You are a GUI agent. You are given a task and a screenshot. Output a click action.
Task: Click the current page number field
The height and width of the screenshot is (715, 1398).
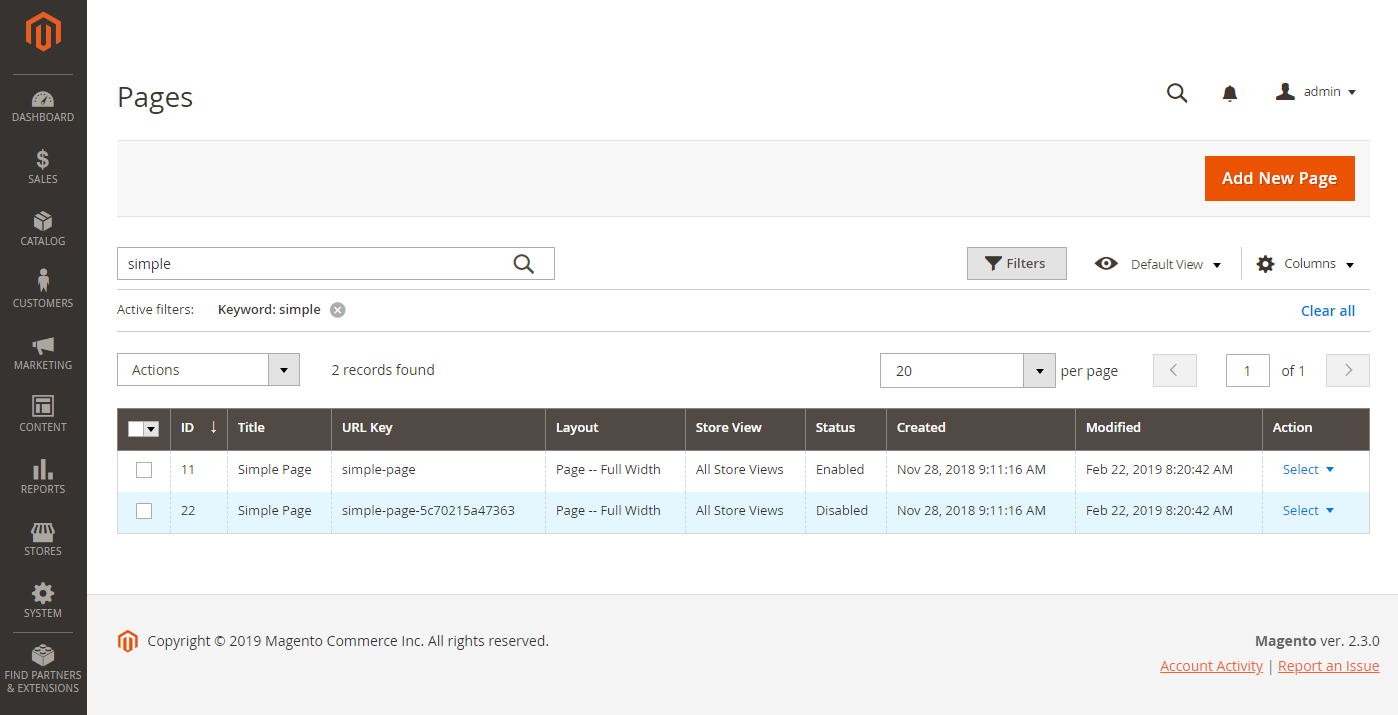(1247, 371)
